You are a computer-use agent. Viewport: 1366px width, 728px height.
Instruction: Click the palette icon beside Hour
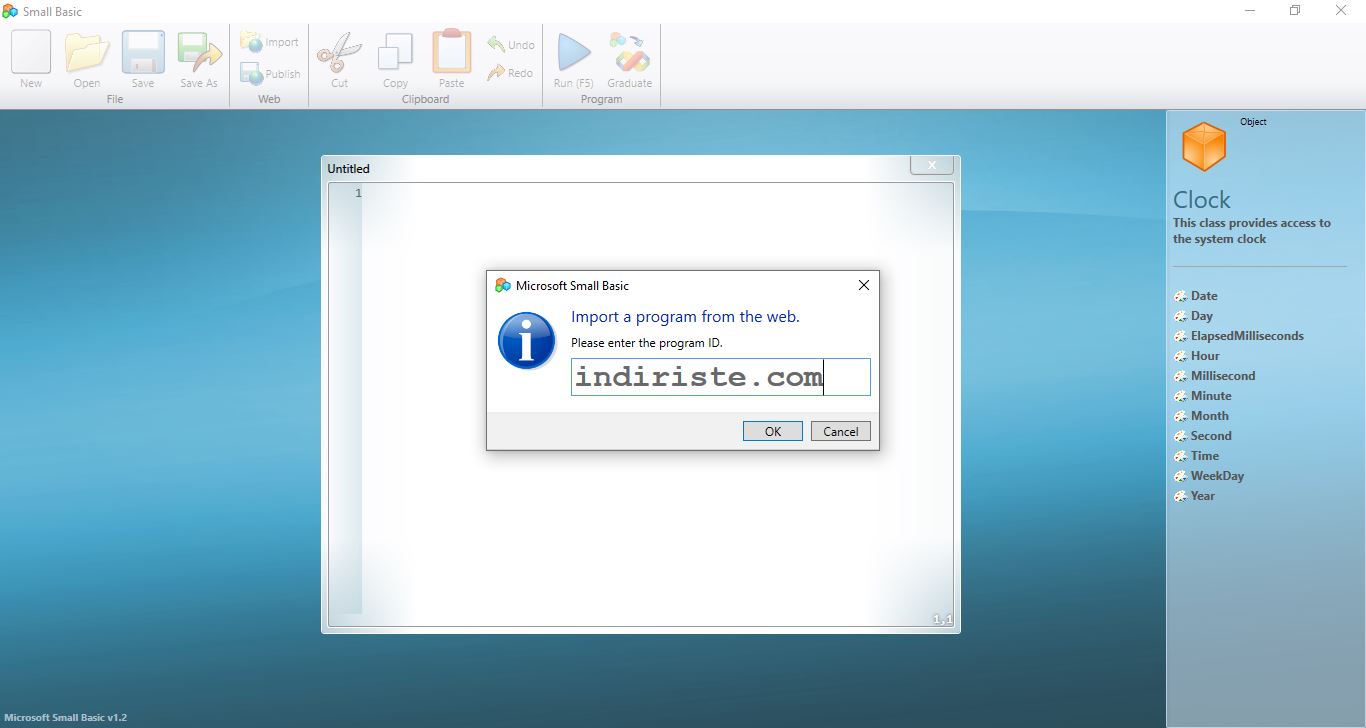(1181, 356)
